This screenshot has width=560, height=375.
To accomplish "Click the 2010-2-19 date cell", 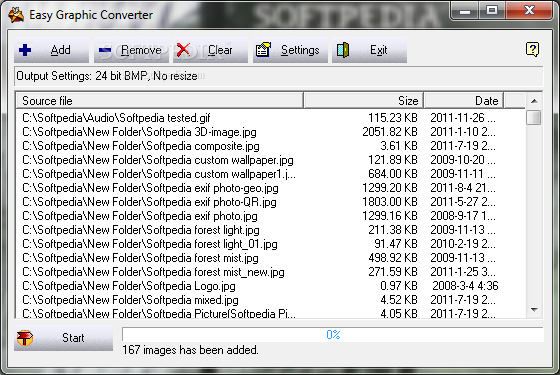I will 463,244.
